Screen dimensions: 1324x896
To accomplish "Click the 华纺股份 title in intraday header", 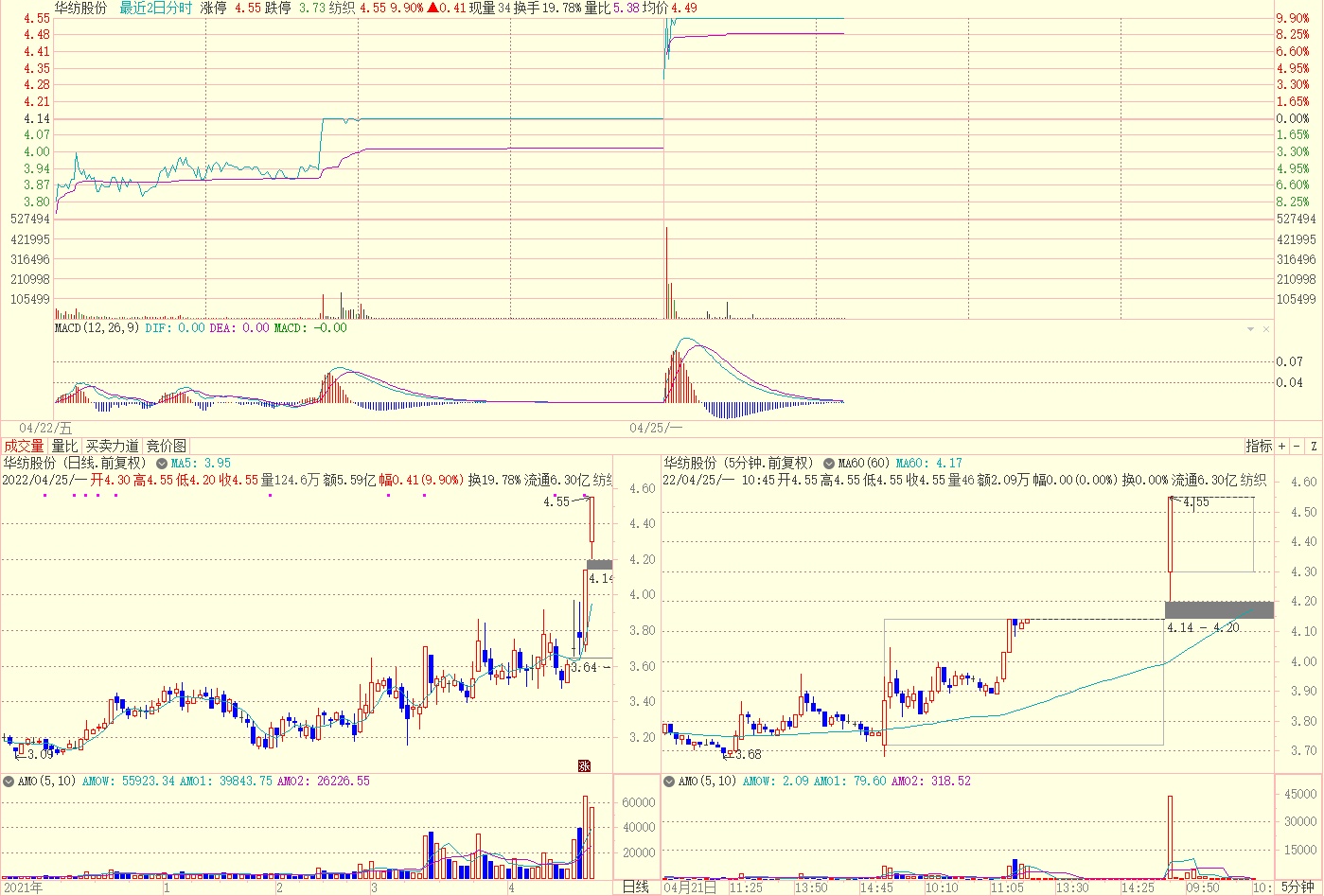I will [80, 8].
